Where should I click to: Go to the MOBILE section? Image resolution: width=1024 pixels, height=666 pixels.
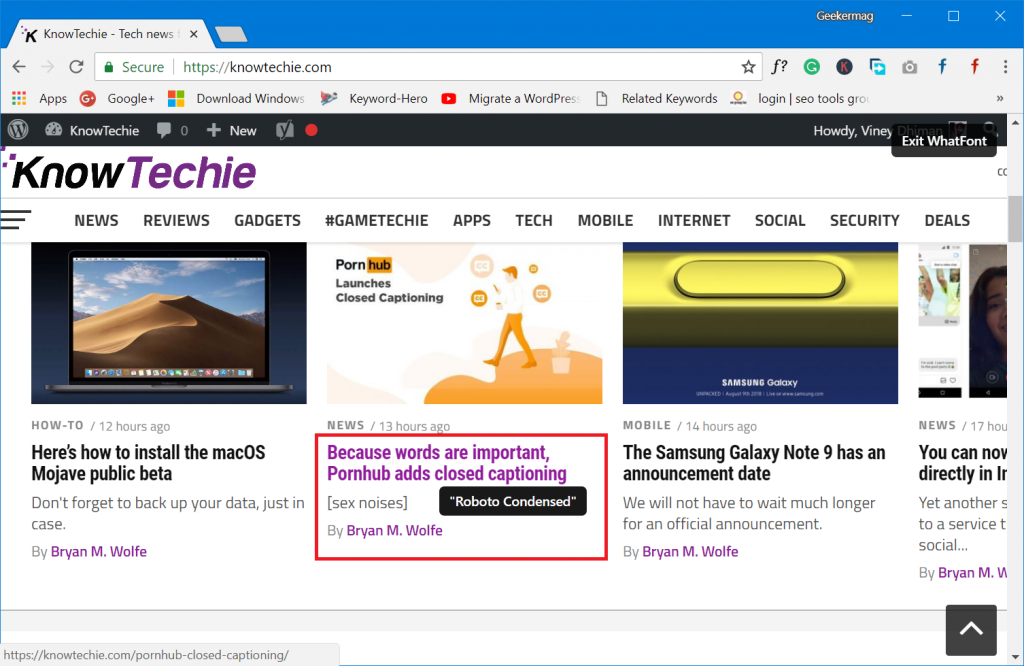tap(605, 221)
